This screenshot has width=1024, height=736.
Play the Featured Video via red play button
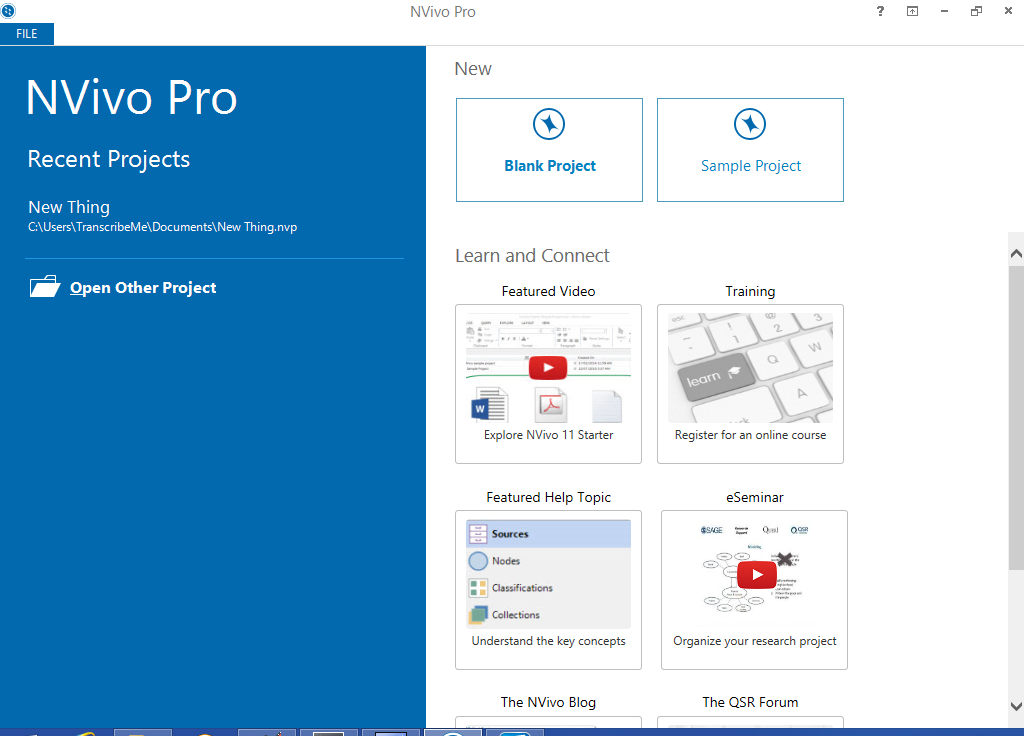point(548,368)
